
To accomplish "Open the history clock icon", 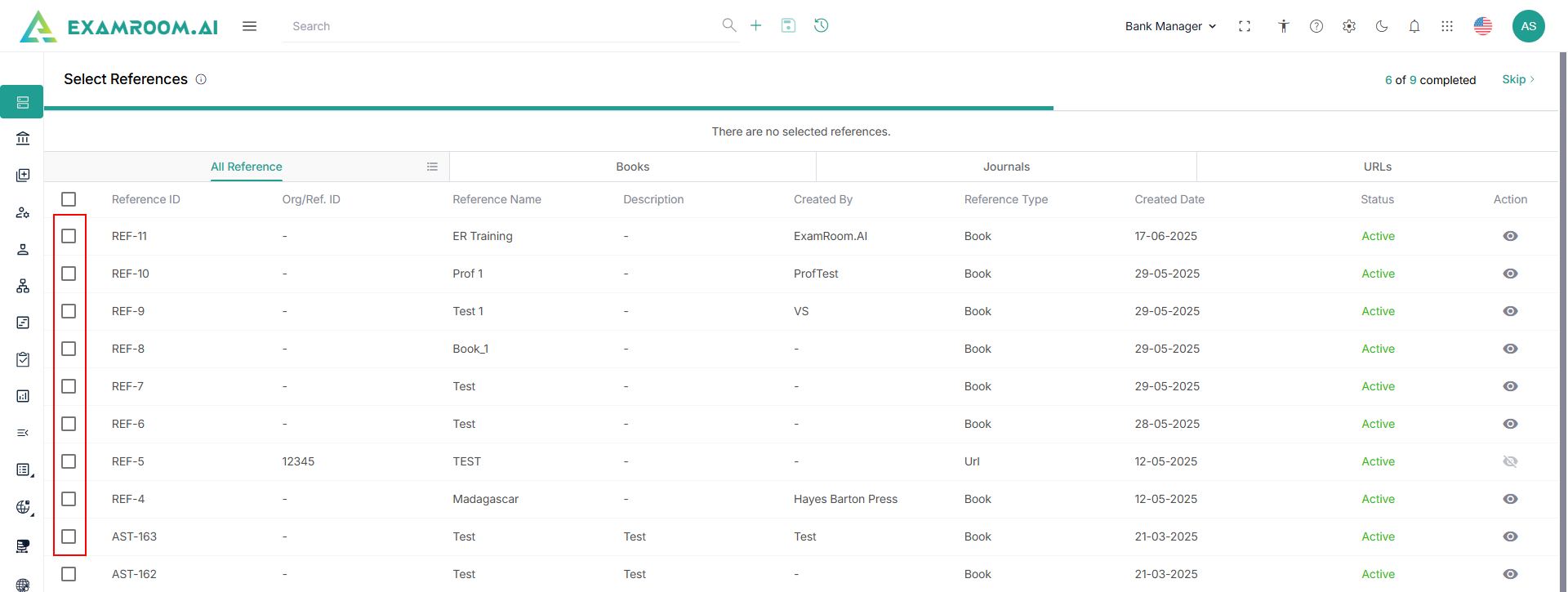I will 822,26.
